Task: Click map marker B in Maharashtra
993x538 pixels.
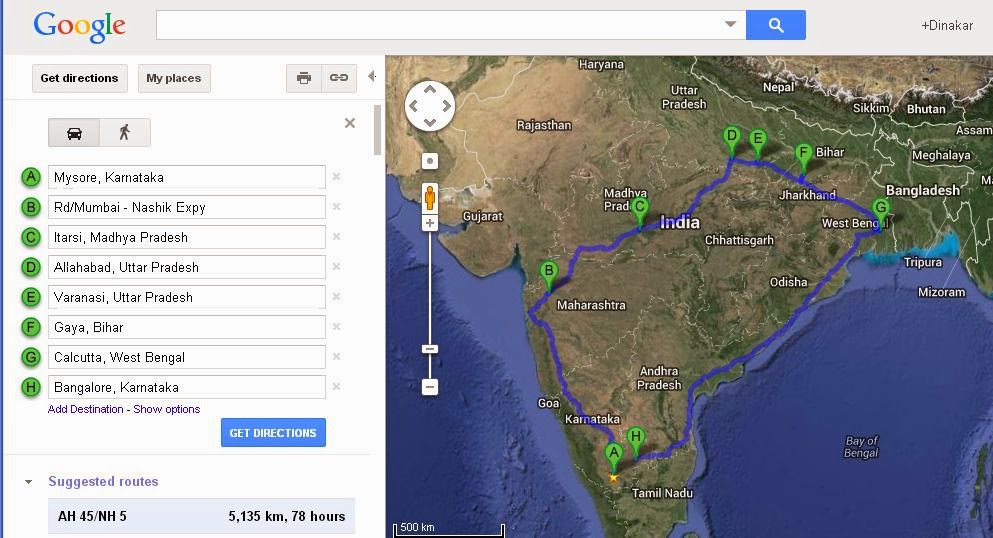Action: [x=548, y=274]
